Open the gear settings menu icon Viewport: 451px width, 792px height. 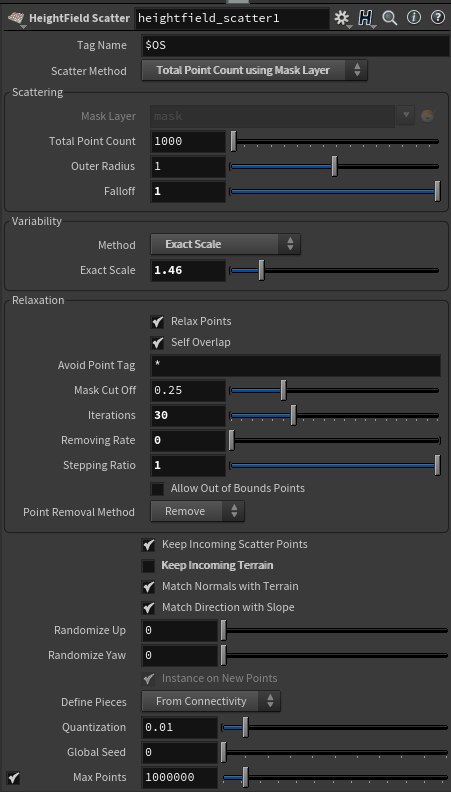click(x=342, y=19)
